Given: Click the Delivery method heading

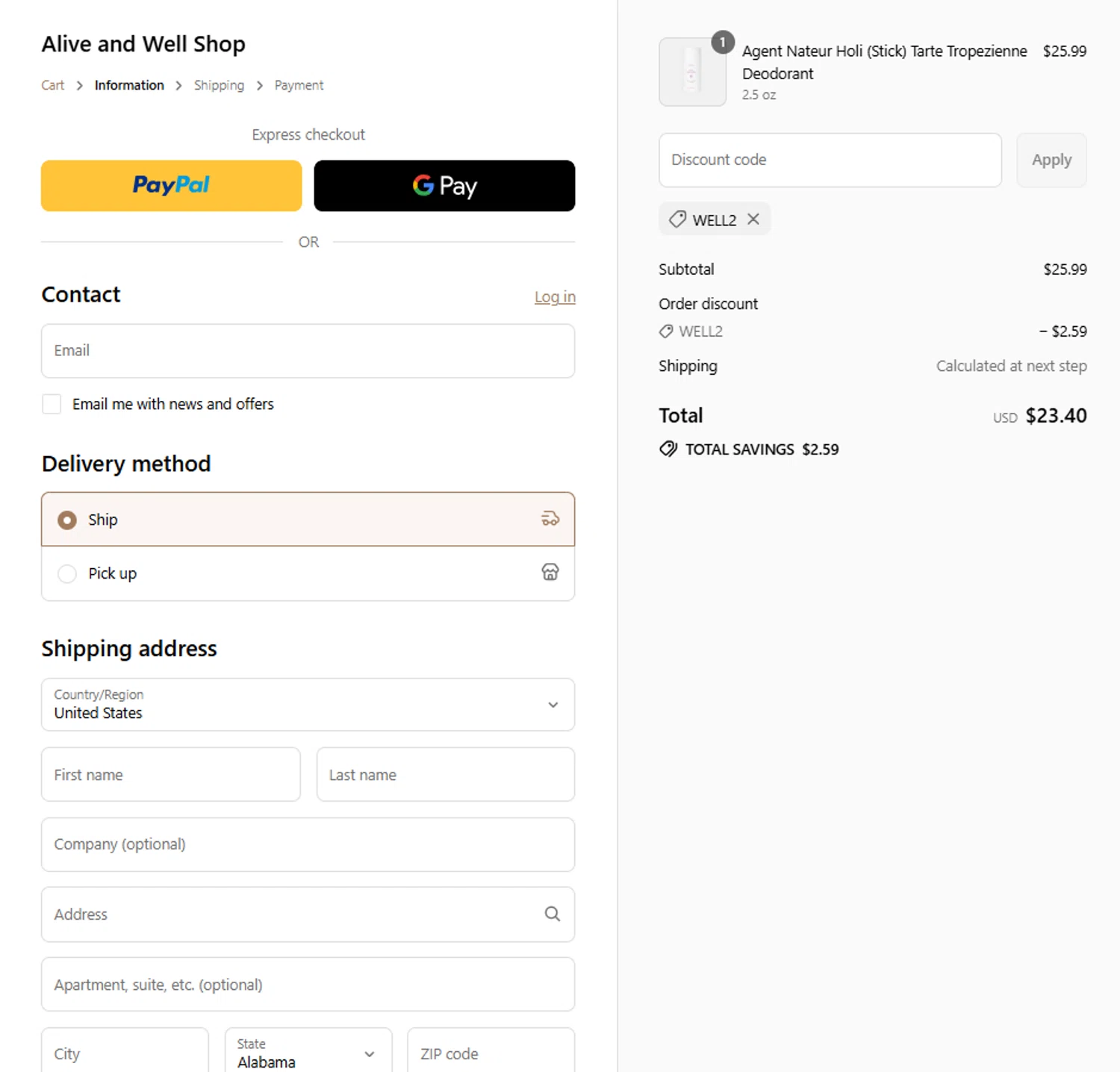Looking at the screenshot, I should coord(126,464).
